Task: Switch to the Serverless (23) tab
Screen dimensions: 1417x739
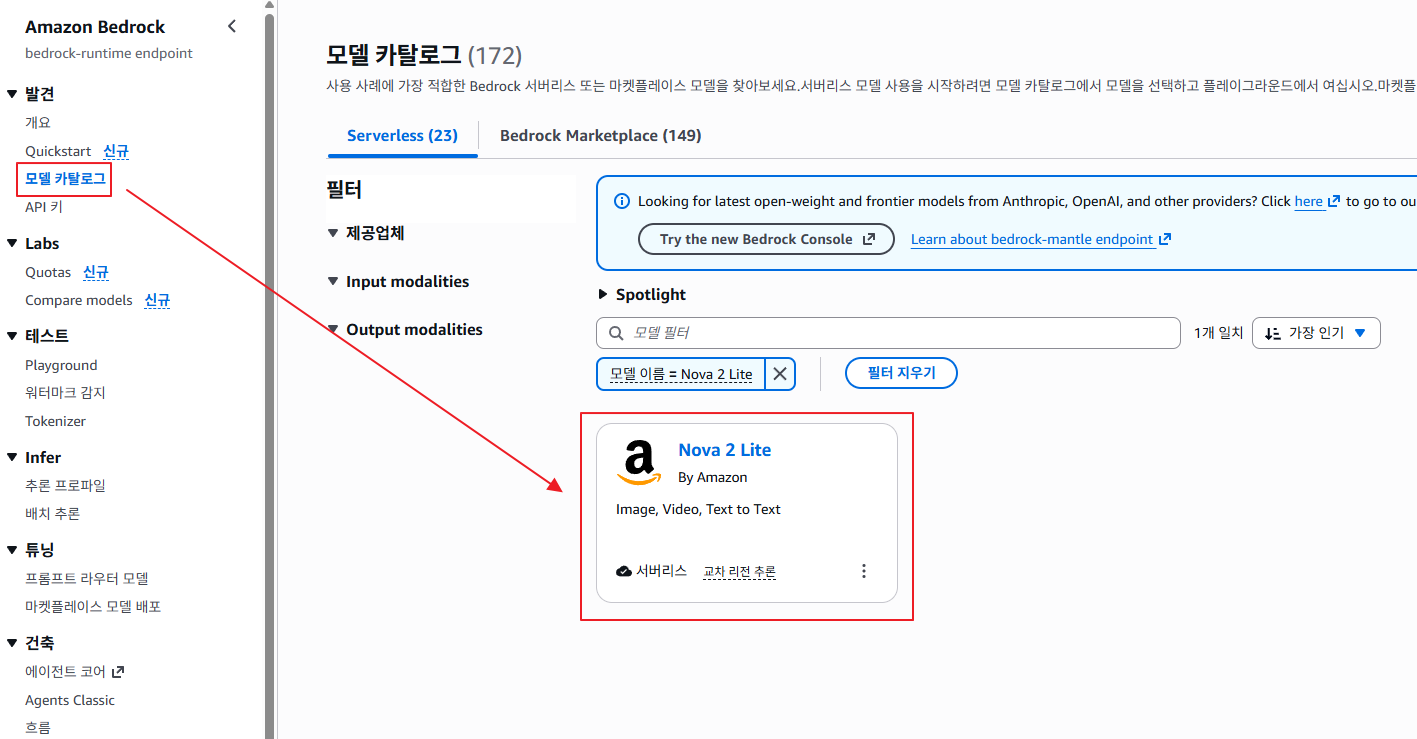Action: [x=402, y=135]
